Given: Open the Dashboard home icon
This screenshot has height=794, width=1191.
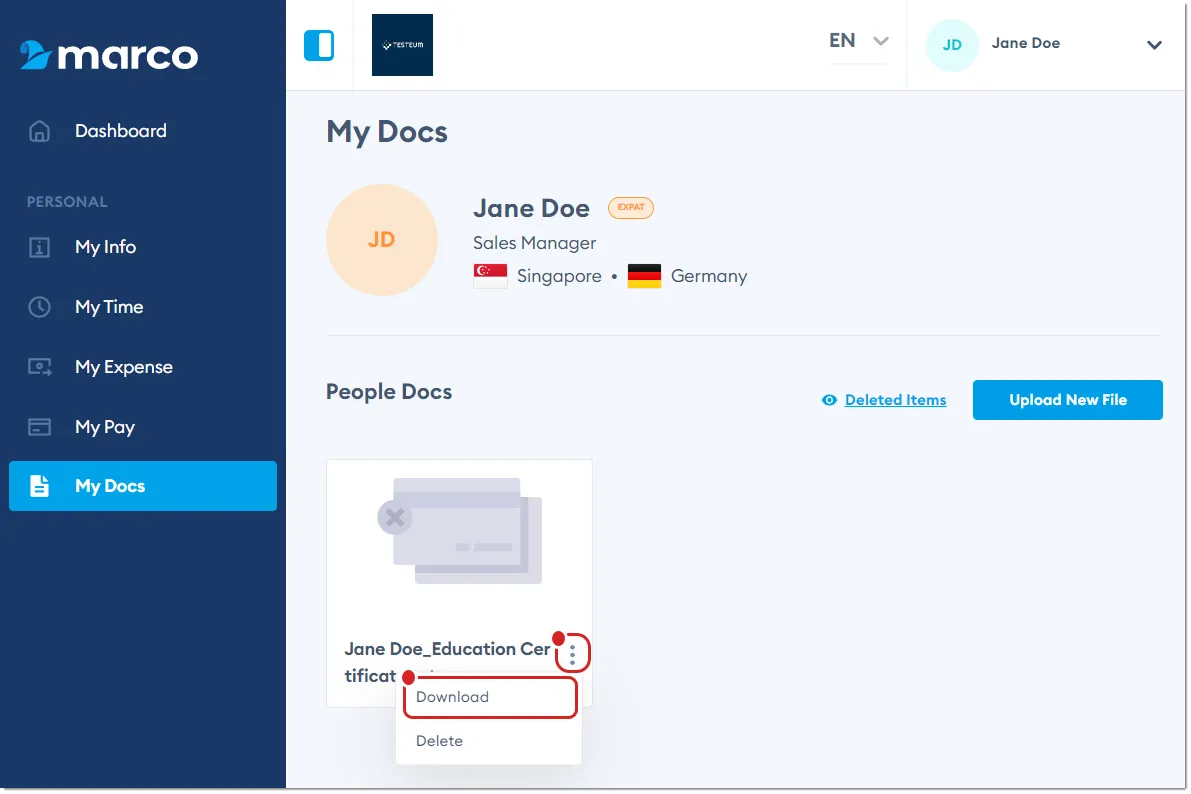Looking at the screenshot, I should (x=39, y=131).
